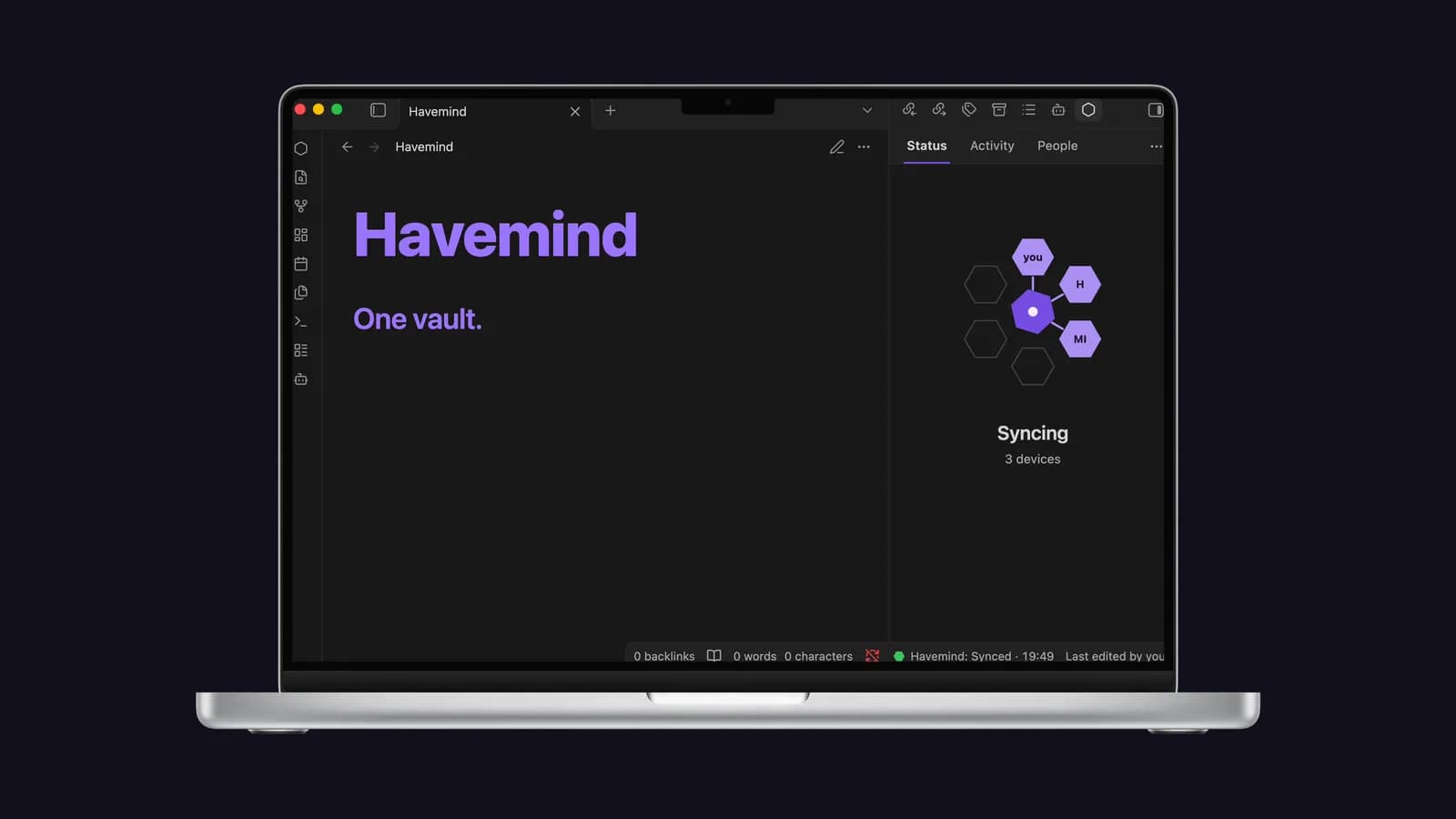Click the '3 devices' text
The image size is (1456, 819).
tap(1033, 460)
